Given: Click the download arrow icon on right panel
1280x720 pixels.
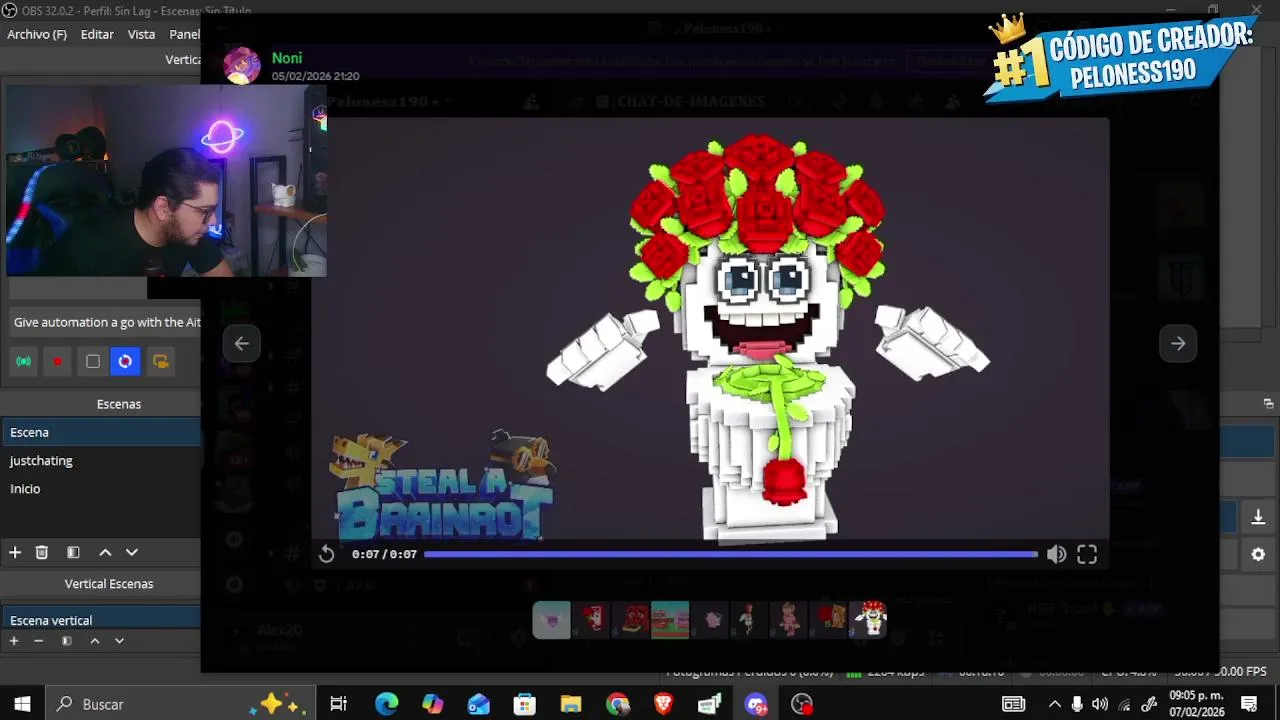Looking at the screenshot, I should click(x=1258, y=517).
